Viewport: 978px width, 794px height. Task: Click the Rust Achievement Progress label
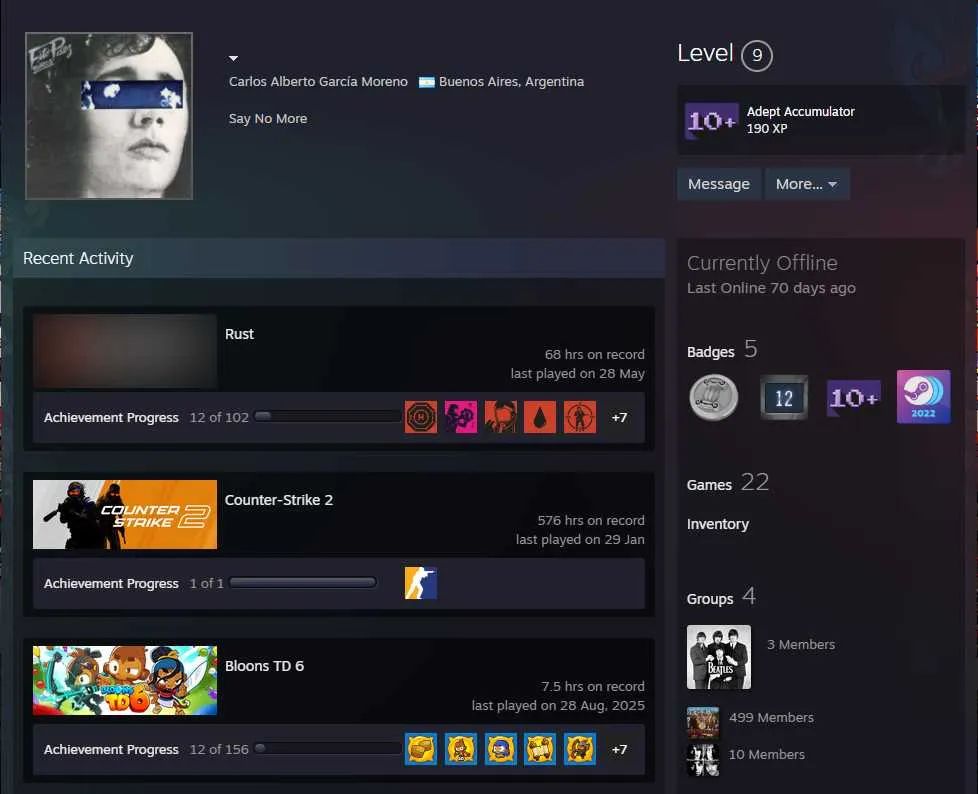click(111, 417)
